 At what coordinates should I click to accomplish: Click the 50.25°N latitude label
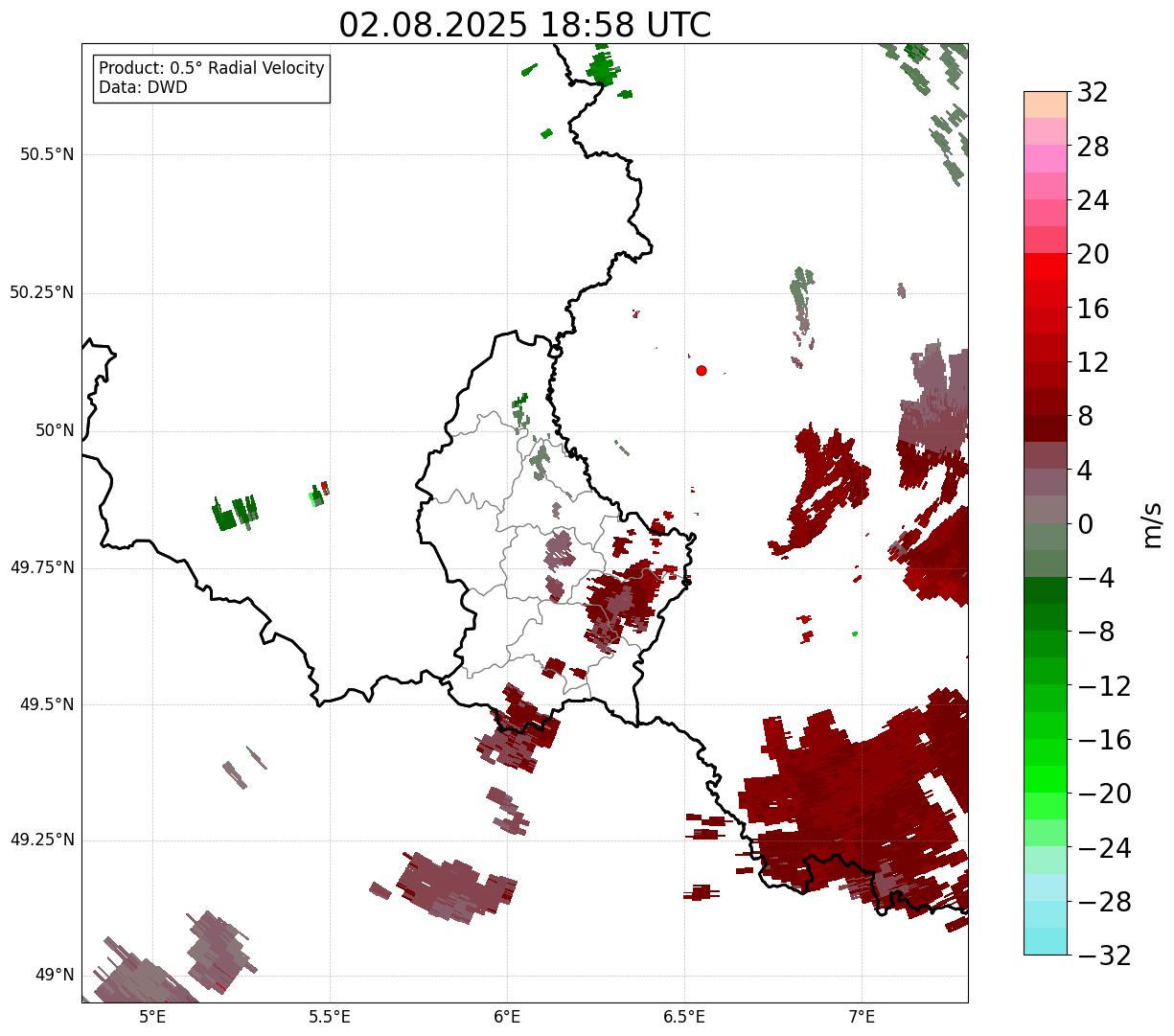(42, 292)
